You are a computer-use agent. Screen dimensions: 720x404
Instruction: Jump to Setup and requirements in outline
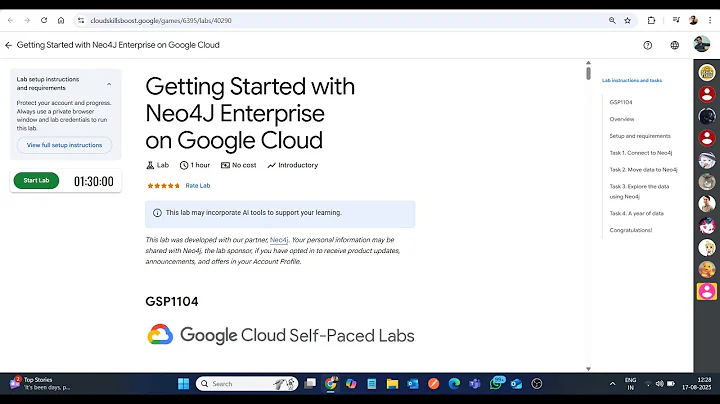(640, 136)
